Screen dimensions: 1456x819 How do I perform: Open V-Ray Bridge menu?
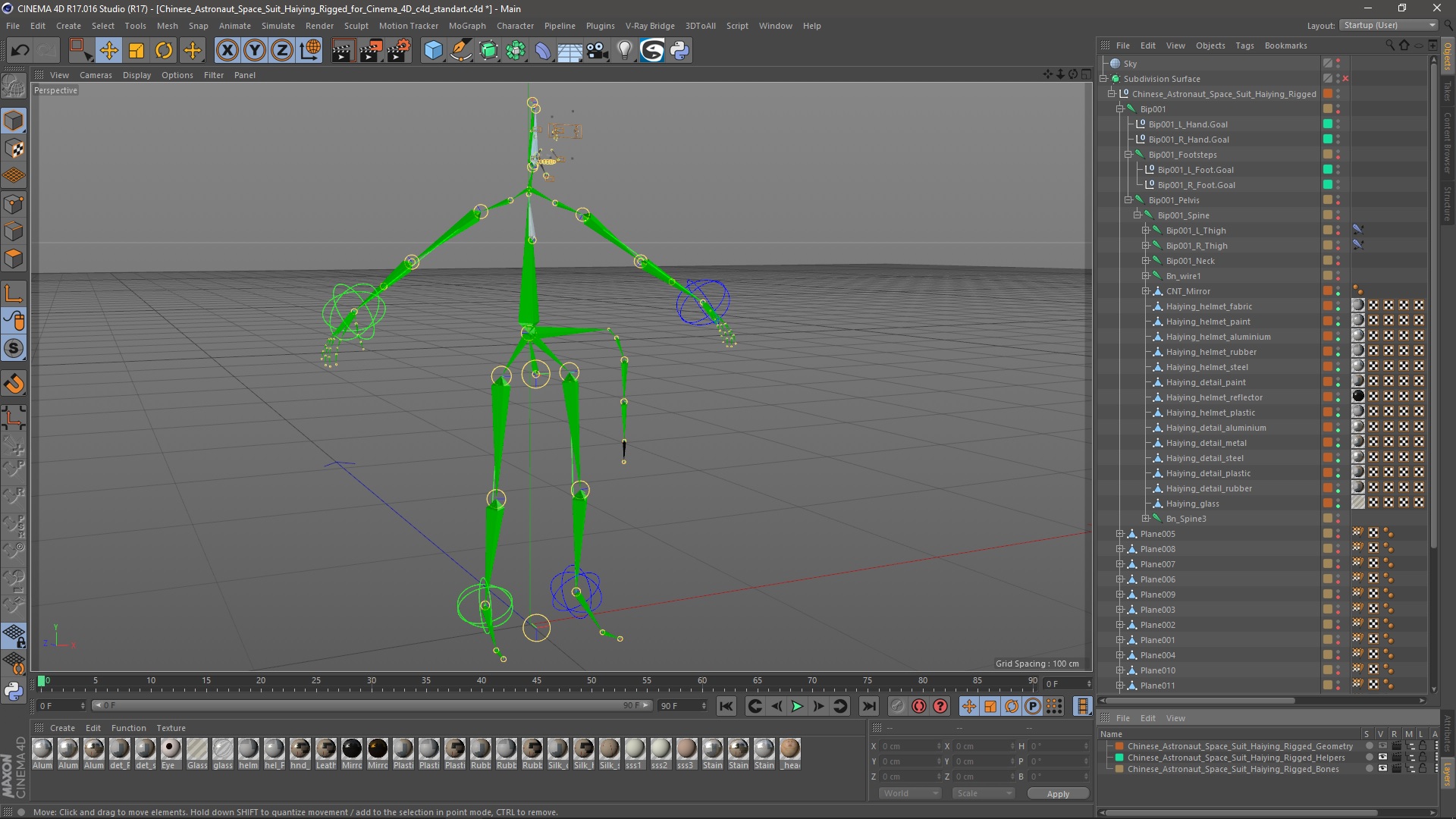(650, 26)
